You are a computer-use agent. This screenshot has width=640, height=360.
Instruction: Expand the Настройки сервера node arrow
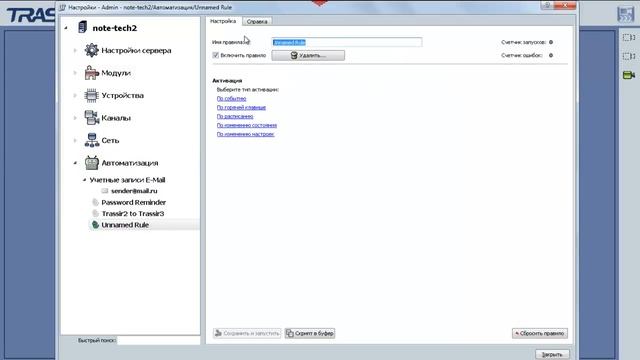click(x=75, y=51)
